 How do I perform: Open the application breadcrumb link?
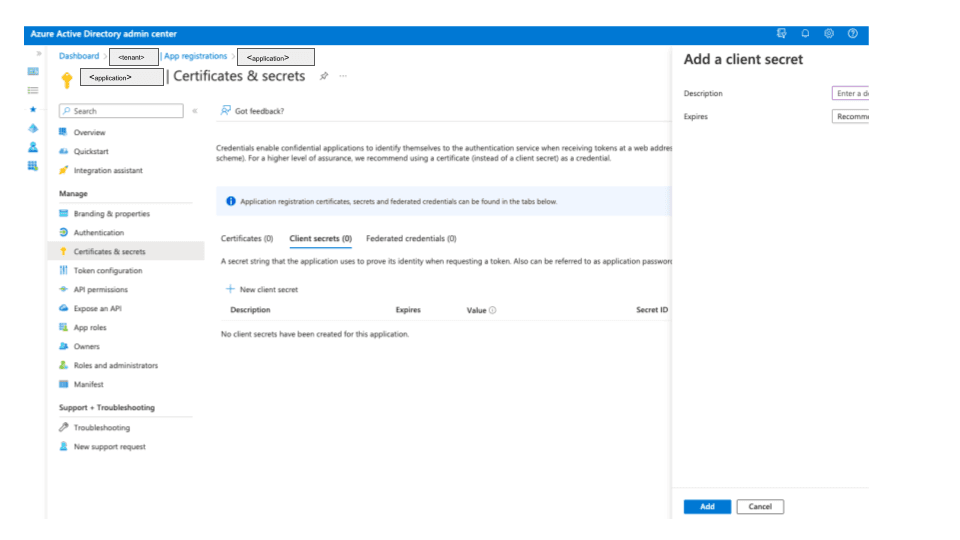276,57
